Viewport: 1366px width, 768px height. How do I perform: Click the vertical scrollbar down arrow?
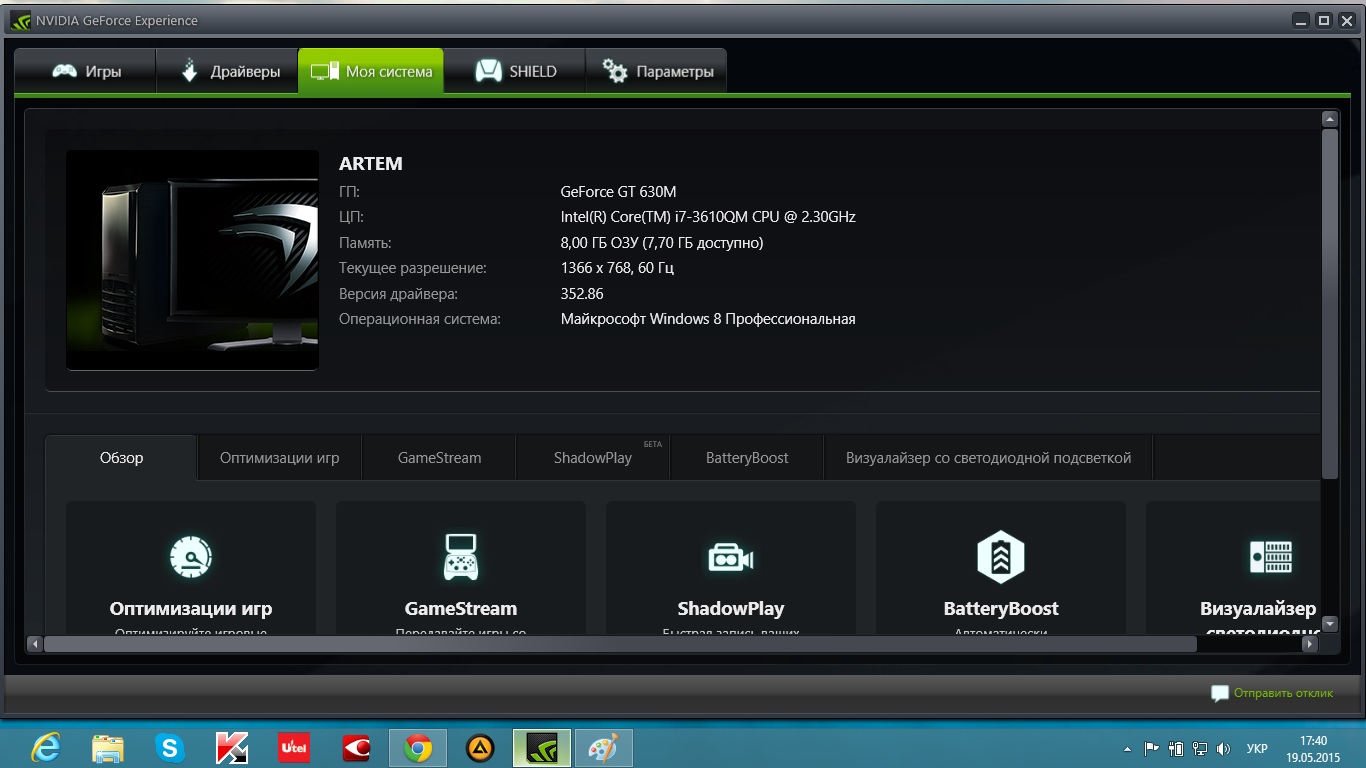tap(1329, 624)
